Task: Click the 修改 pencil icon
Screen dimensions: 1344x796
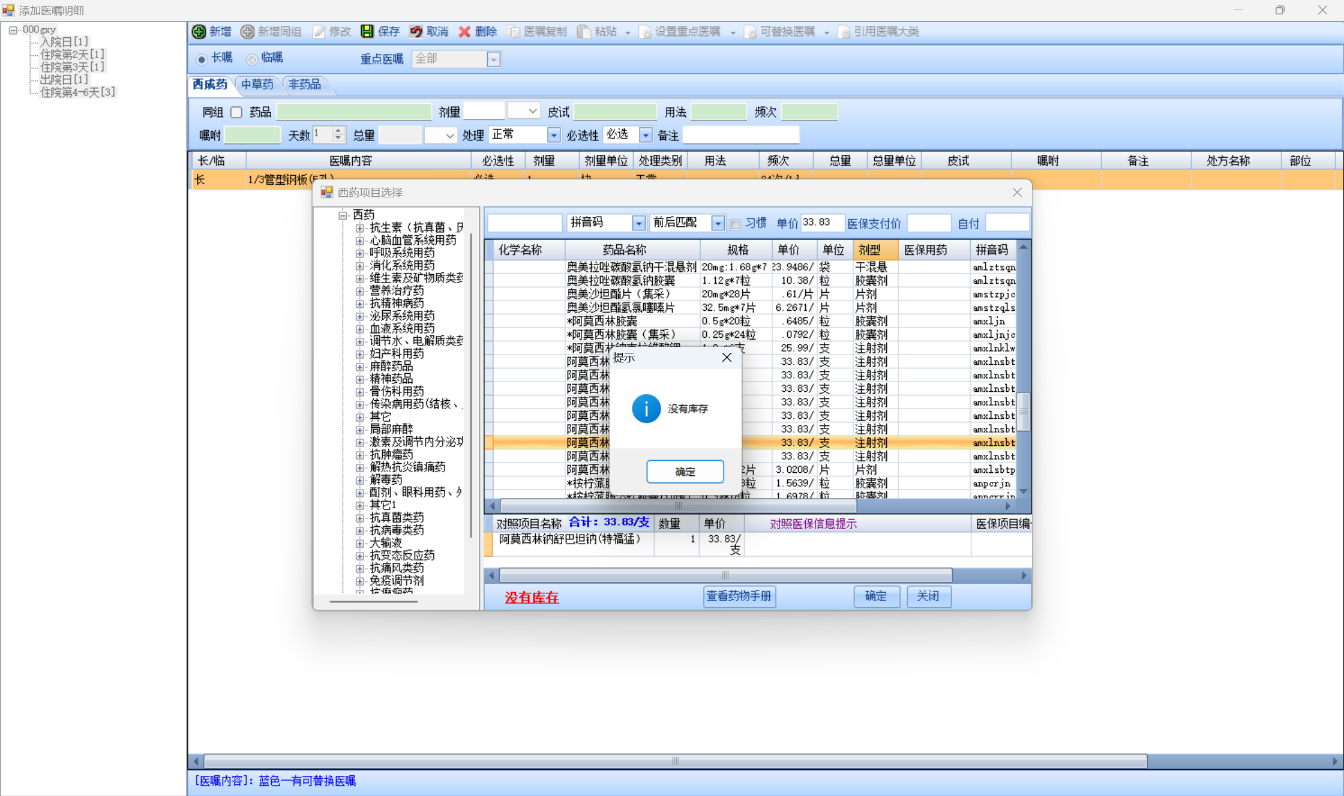Action: 319,32
